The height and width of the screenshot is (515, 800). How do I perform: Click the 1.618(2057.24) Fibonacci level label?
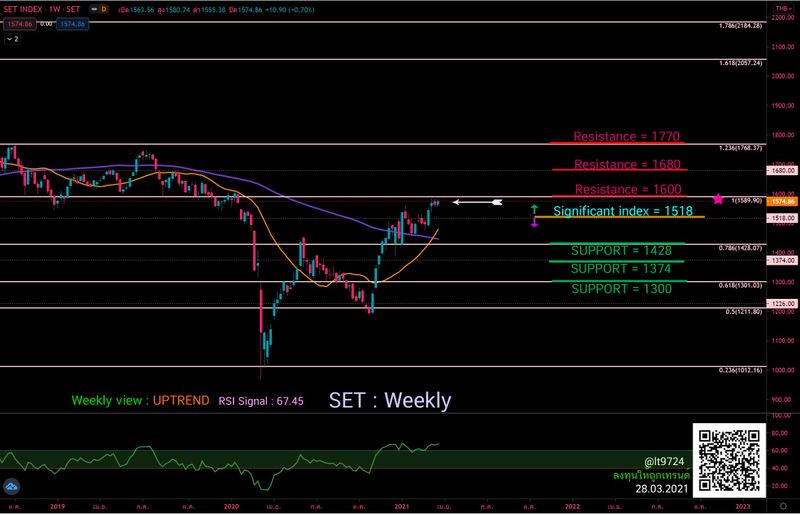pos(740,63)
